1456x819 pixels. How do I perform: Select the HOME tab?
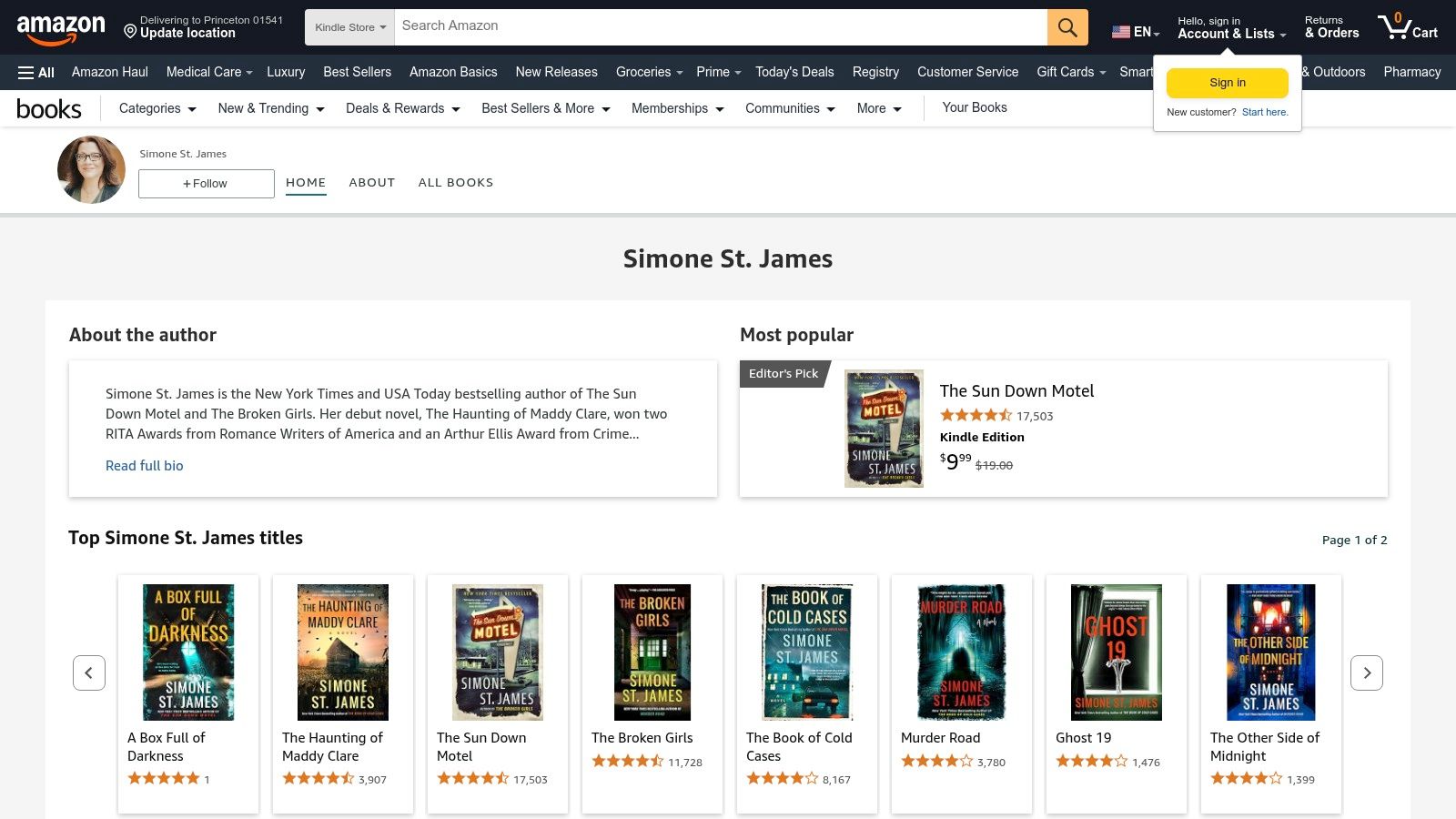(x=306, y=182)
